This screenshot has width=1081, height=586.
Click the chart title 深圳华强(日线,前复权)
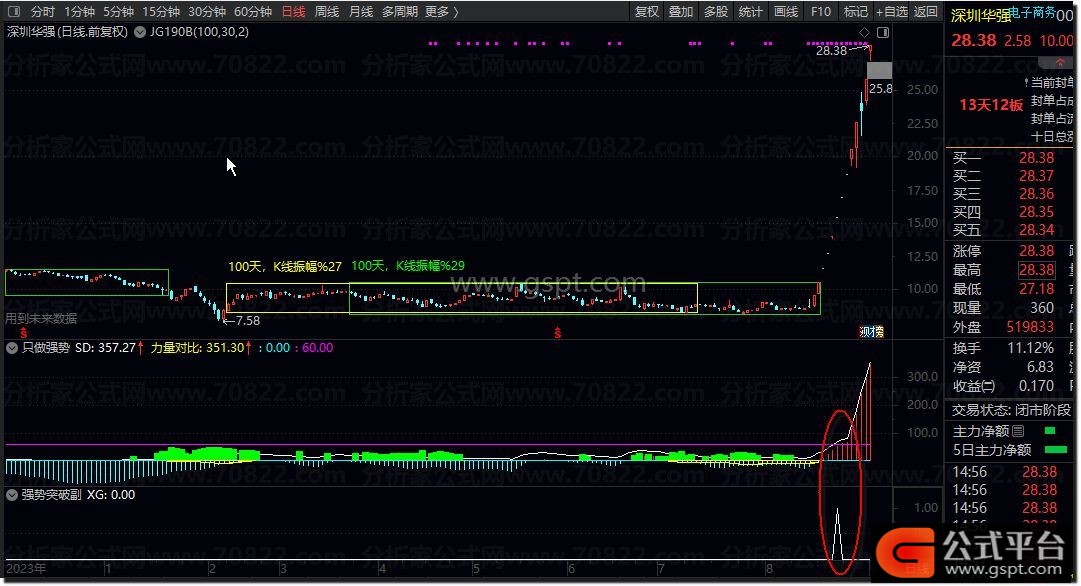click(67, 32)
